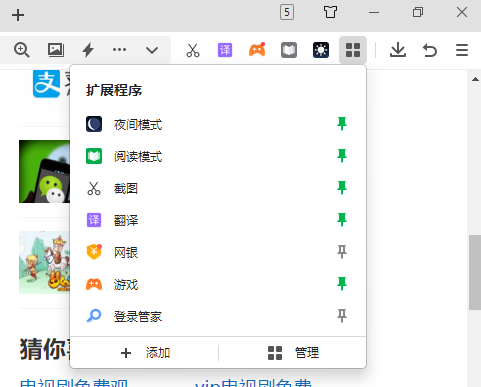The height and width of the screenshot is (387, 481).
Task: Pin 网银 using its gray pin
Action: 342,252
